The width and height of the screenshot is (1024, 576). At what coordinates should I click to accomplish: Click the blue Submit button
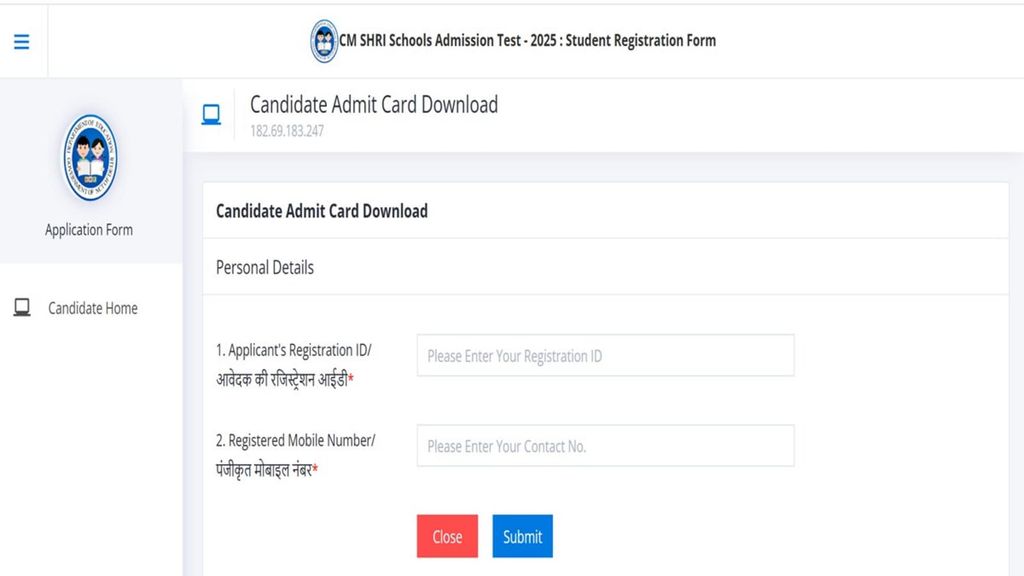(x=522, y=536)
